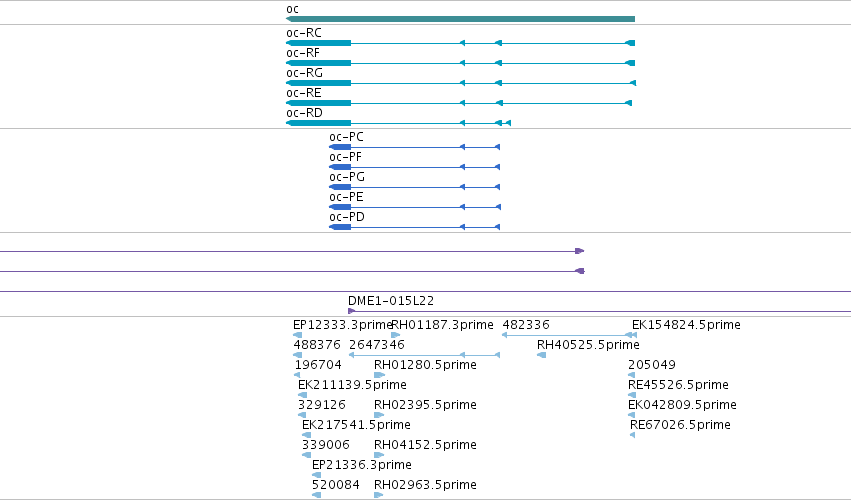Click the EK211139.5prime EST label
This screenshot has height=500, width=851.
[352, 385]
